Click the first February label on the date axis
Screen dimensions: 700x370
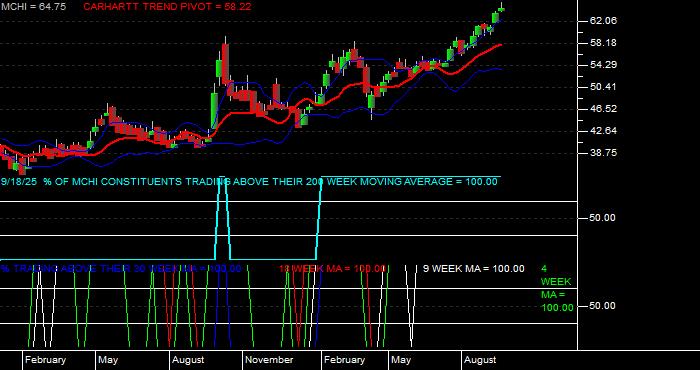point(45,360)
